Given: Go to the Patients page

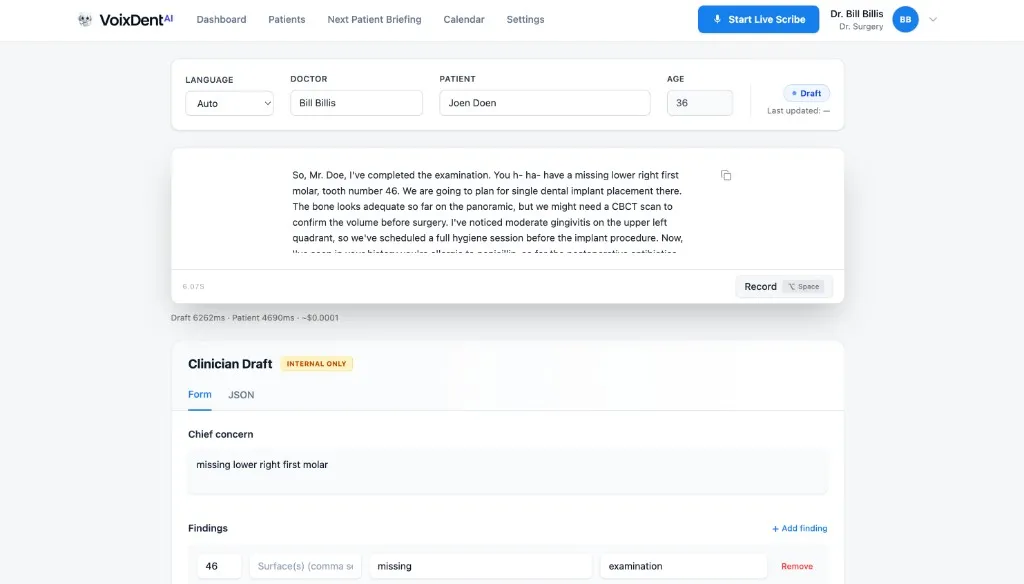Looking at the screenshot, I should pos(287,20).
